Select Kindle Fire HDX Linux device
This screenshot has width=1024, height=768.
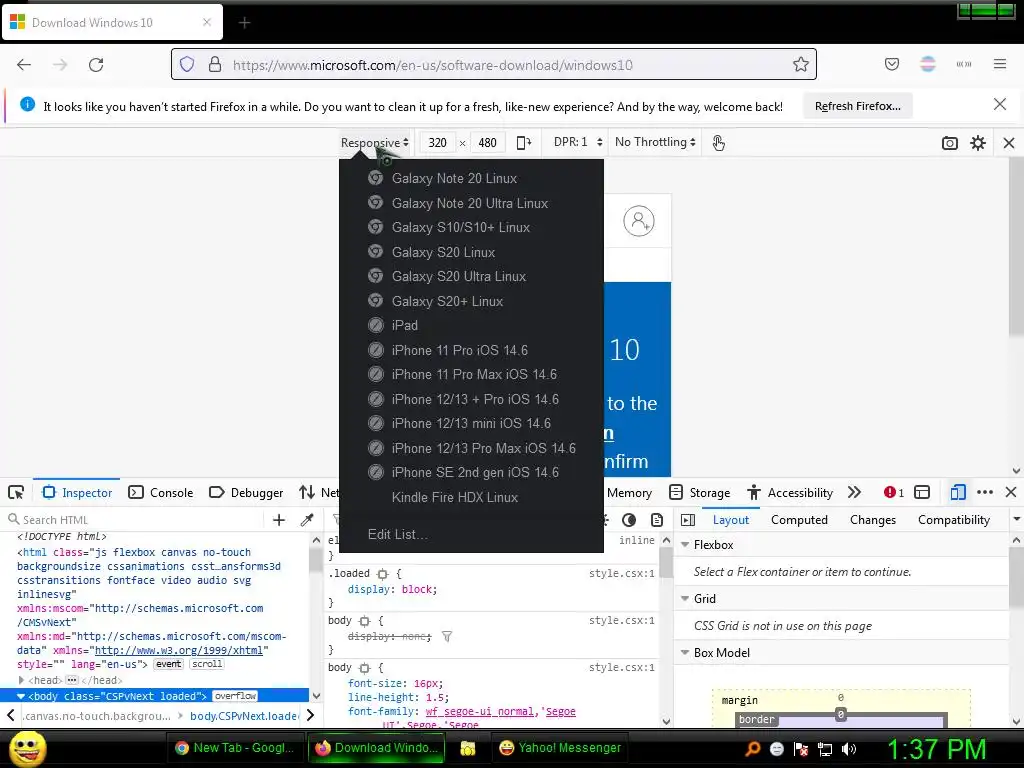tap(471, 497)
